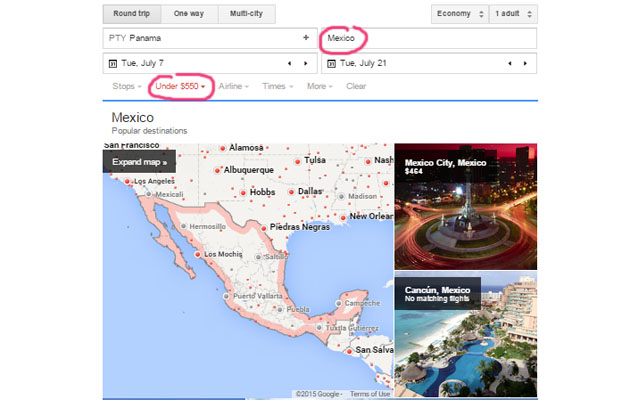Open the More filters dropdown
This screenshot has height=400, width=630.
tap(320, 86)
